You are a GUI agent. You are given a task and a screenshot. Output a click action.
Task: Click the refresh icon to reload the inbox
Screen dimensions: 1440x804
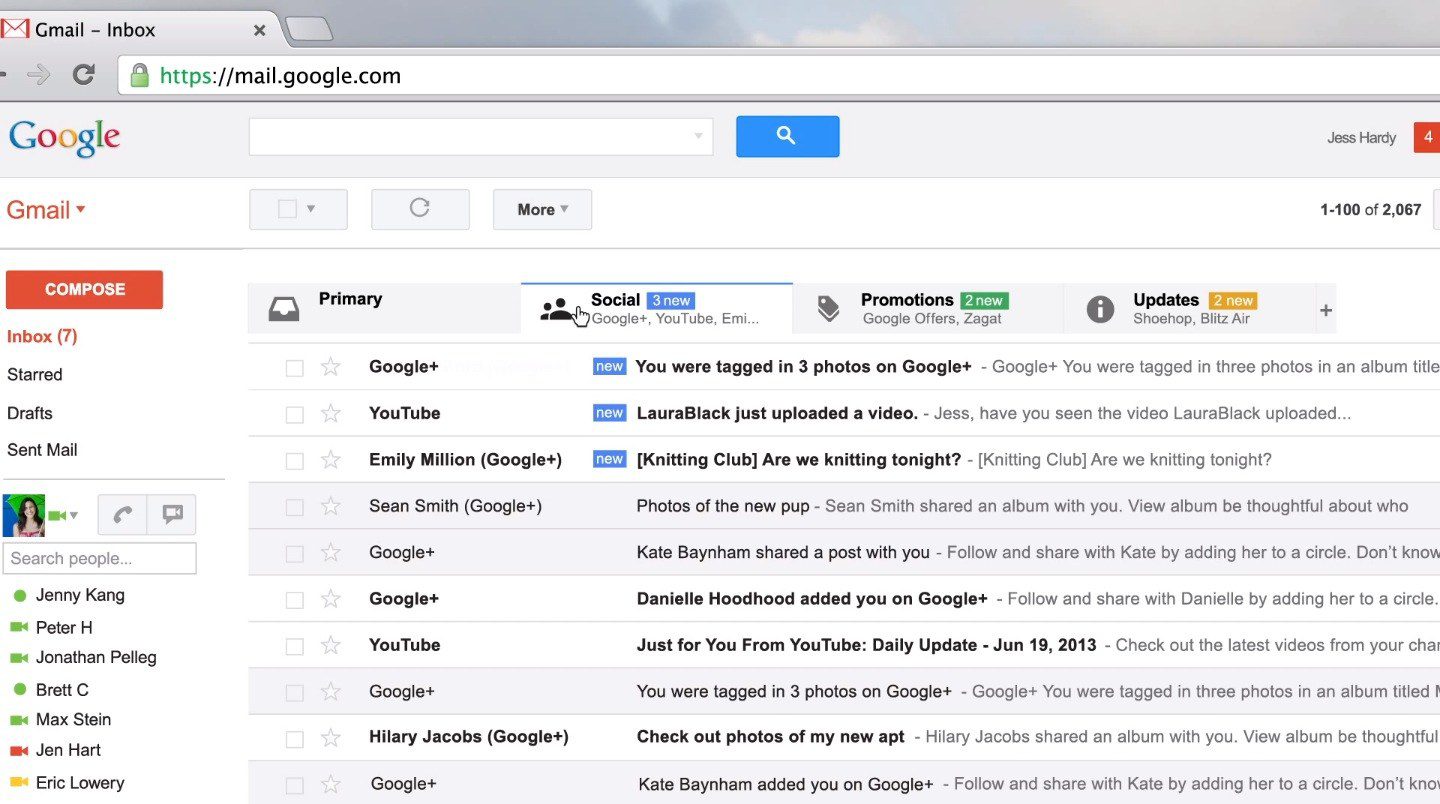pyautogui.click(x=419, y=209)
